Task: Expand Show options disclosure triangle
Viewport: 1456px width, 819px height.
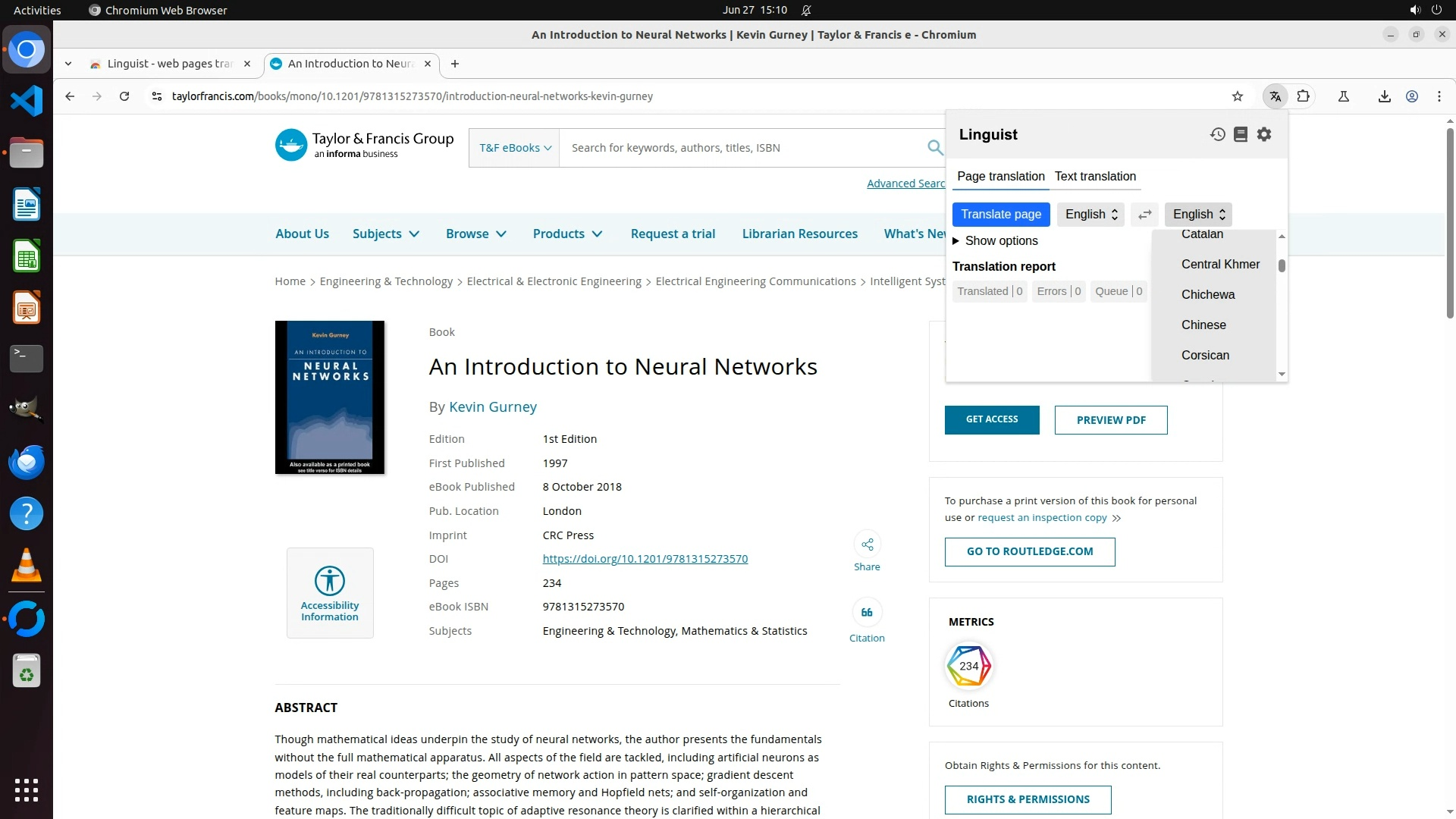Action: click(956, 241)
